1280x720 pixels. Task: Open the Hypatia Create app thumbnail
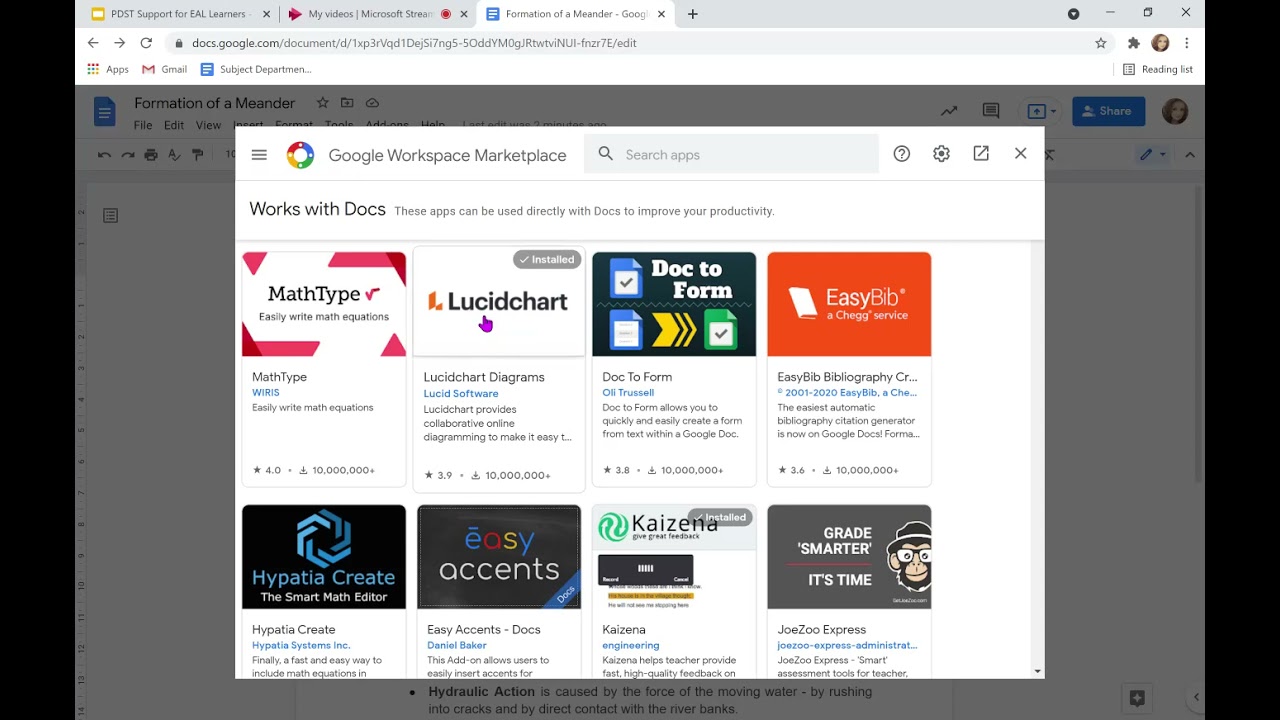(324, 557)
